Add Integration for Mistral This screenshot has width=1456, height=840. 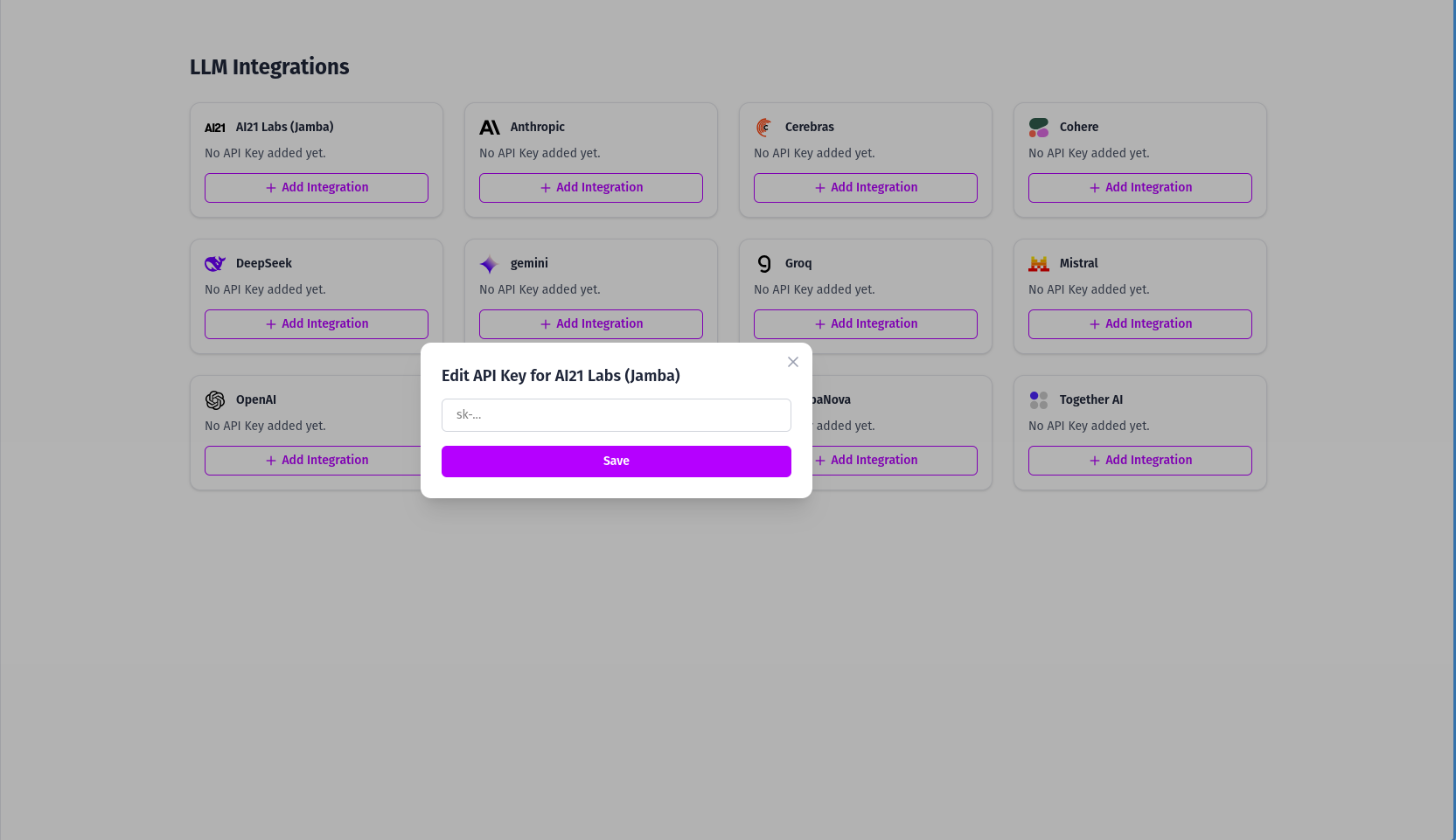pyautogui.click(x=1139, y=323)
